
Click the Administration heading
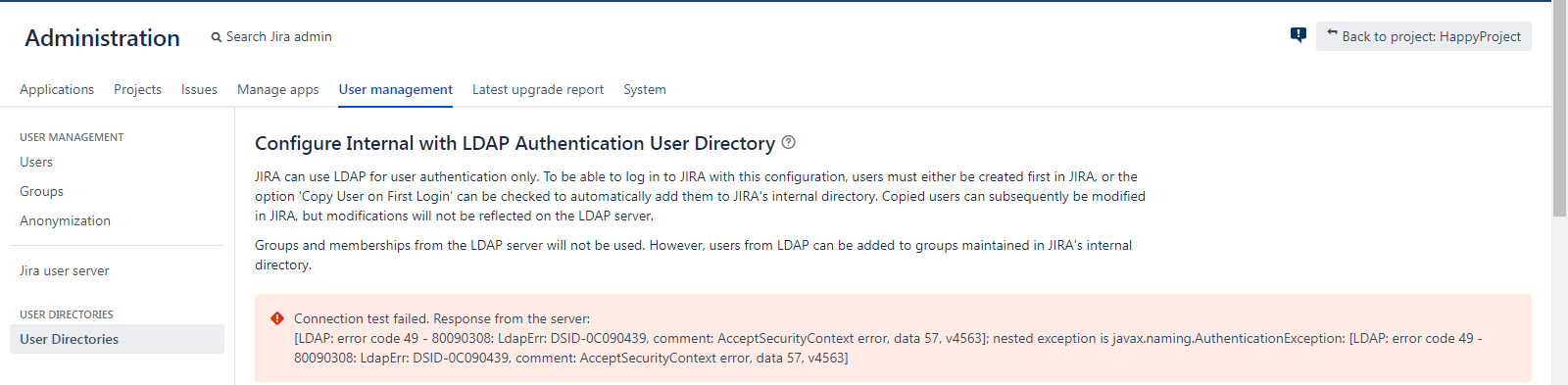(102, 37)
